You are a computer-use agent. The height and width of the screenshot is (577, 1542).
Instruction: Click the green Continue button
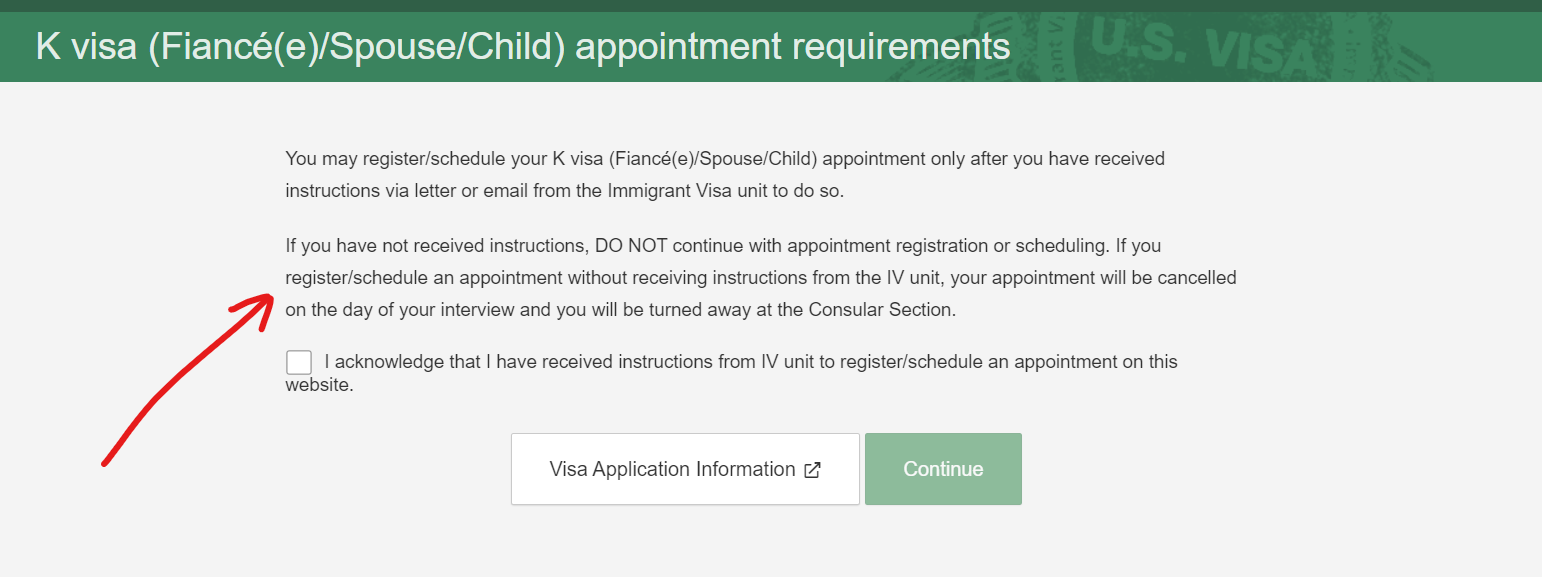[x=943, y=469]
